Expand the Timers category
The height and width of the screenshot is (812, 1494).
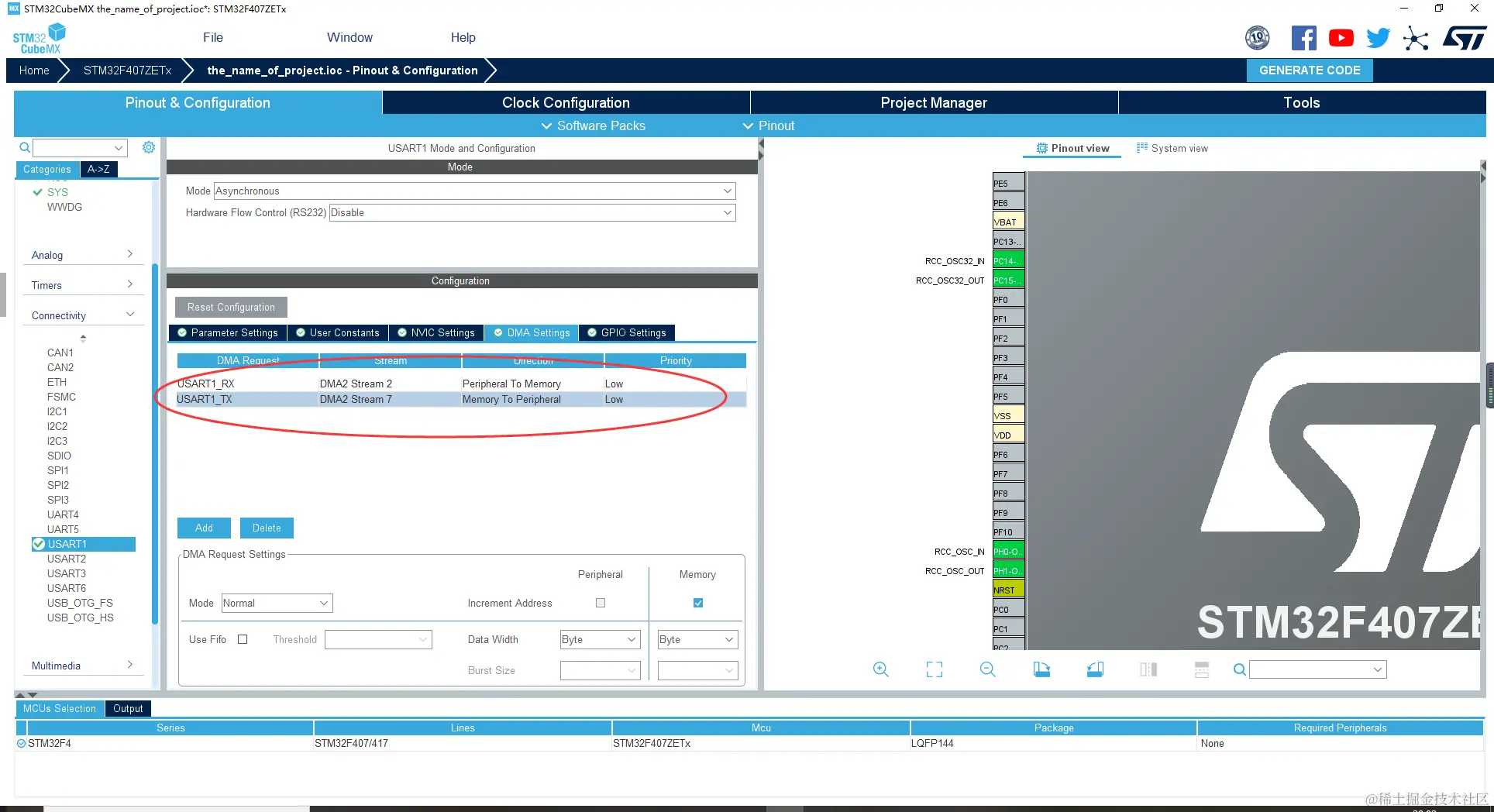(82, 285)
